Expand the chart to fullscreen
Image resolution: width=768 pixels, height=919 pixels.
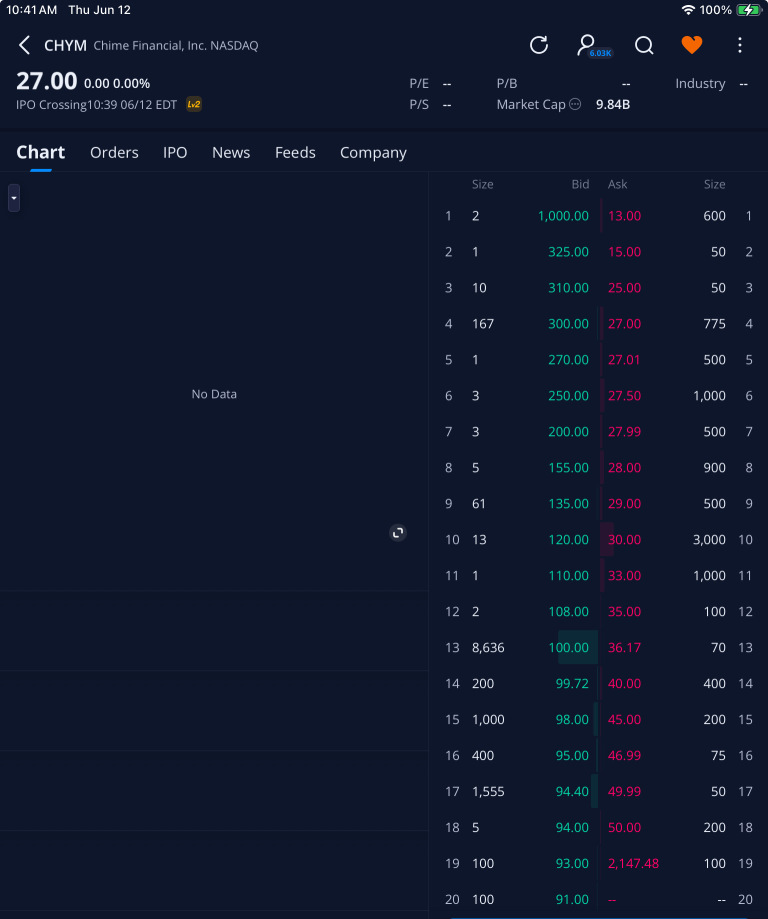coord(397,533)
